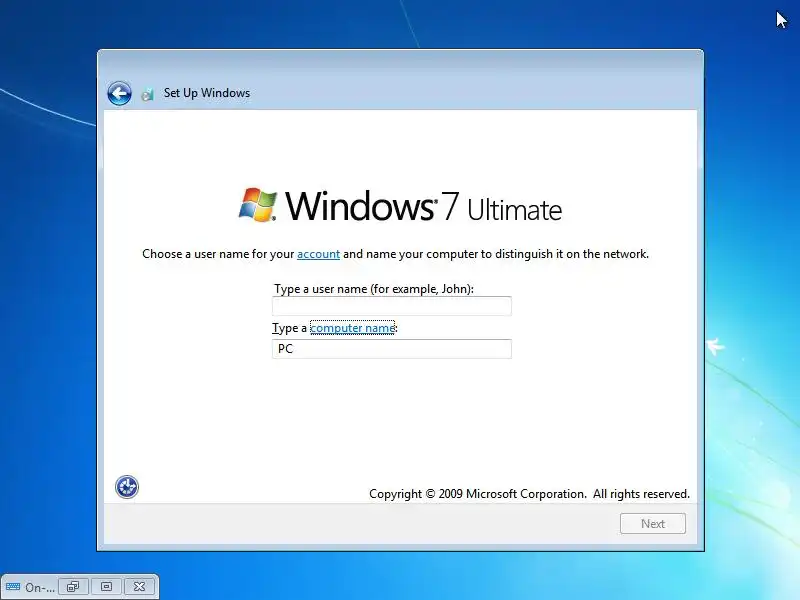Open the 'computer name' help link
800x600 pixels.
point(353,328)
